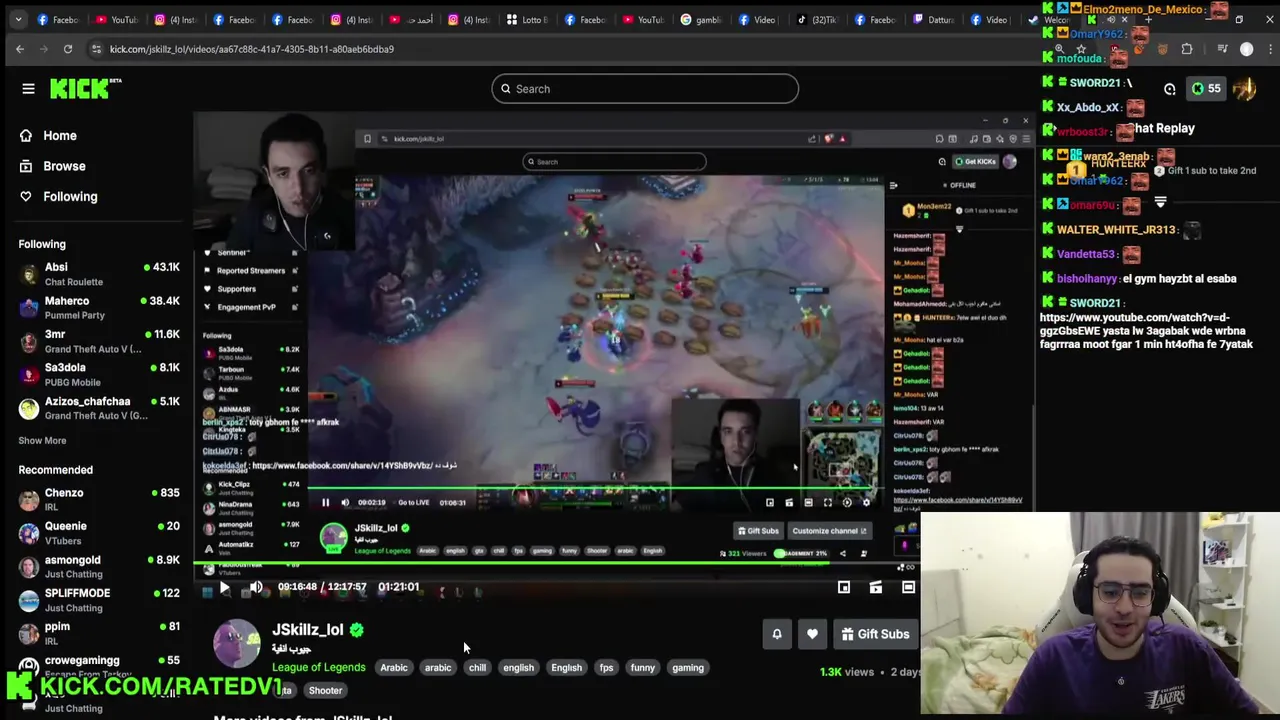Screen dimensions: 1280x720
Task: Open the tab search dropdown arrow
Action: click(x=18, y=19)
